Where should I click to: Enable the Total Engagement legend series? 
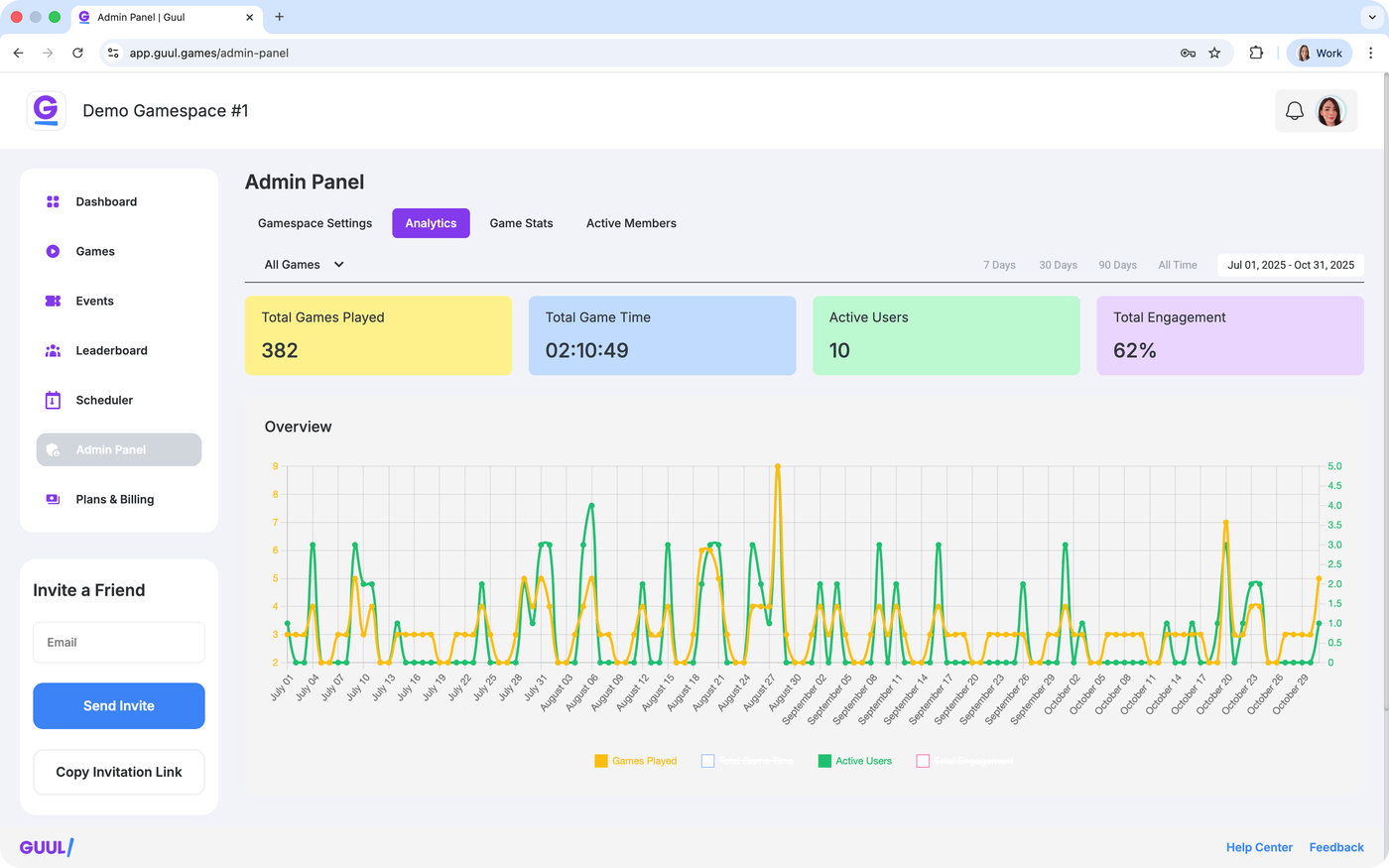pos(963,761)
